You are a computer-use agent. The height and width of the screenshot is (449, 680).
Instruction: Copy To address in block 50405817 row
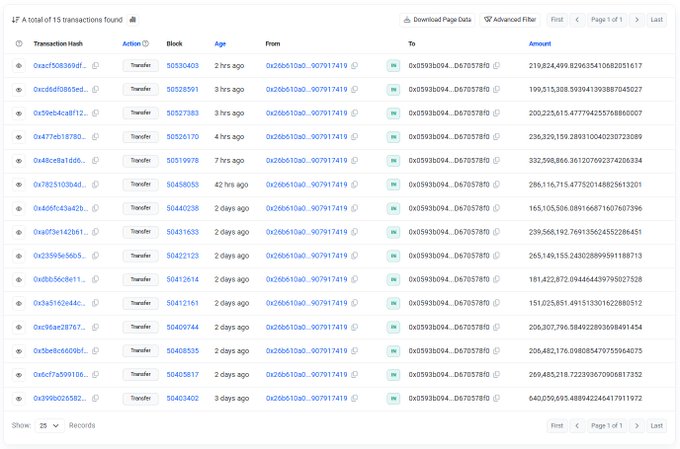pos(497,374)
